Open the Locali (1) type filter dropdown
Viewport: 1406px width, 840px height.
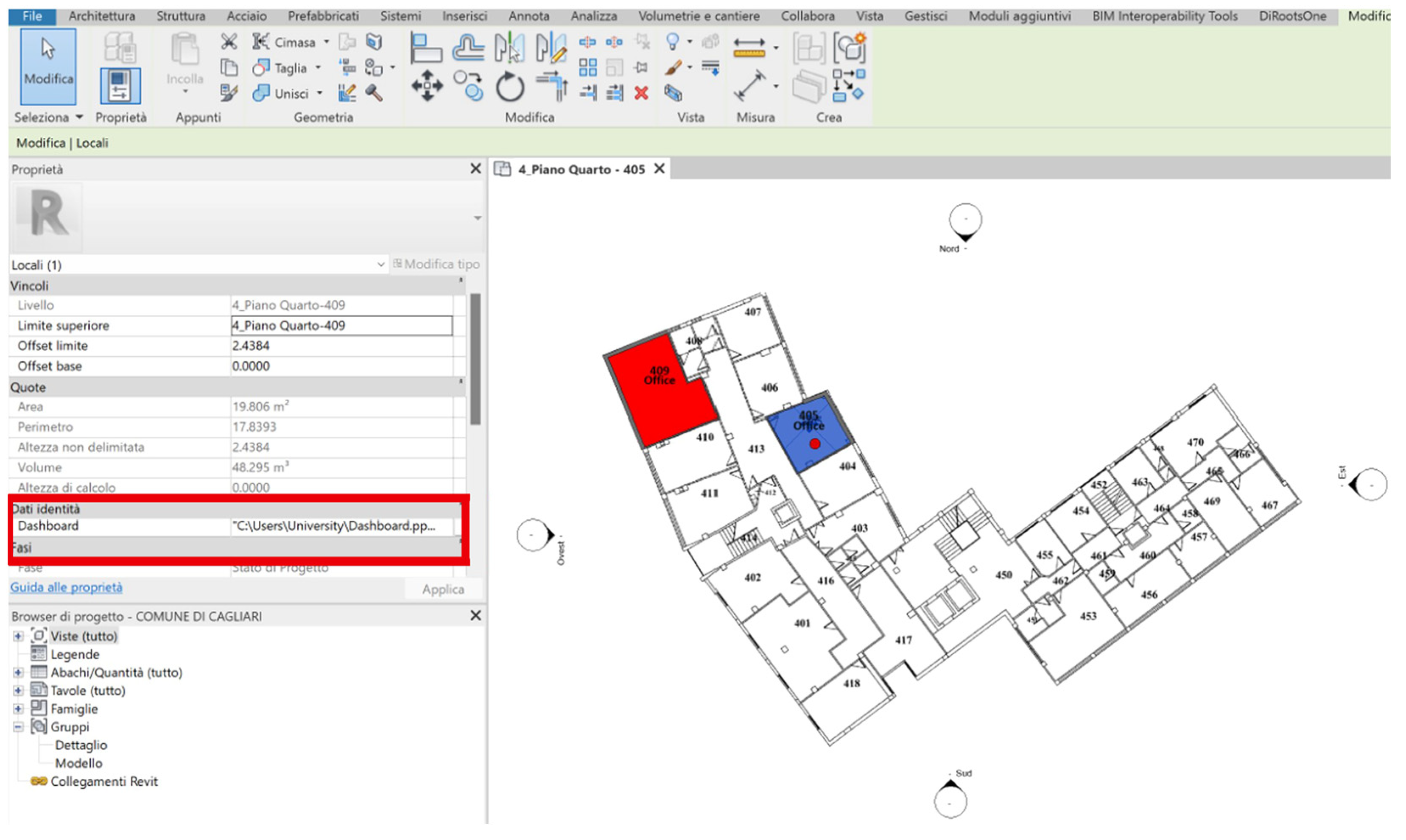tap(380, 264)
